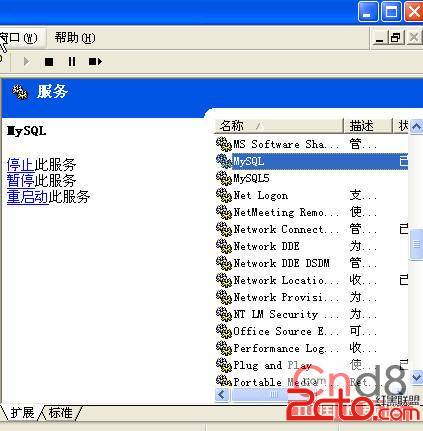Select the NetMeeting Remo... service row
Screen dimensions: 423x431
pyautogui.click(x=311, y=212)
